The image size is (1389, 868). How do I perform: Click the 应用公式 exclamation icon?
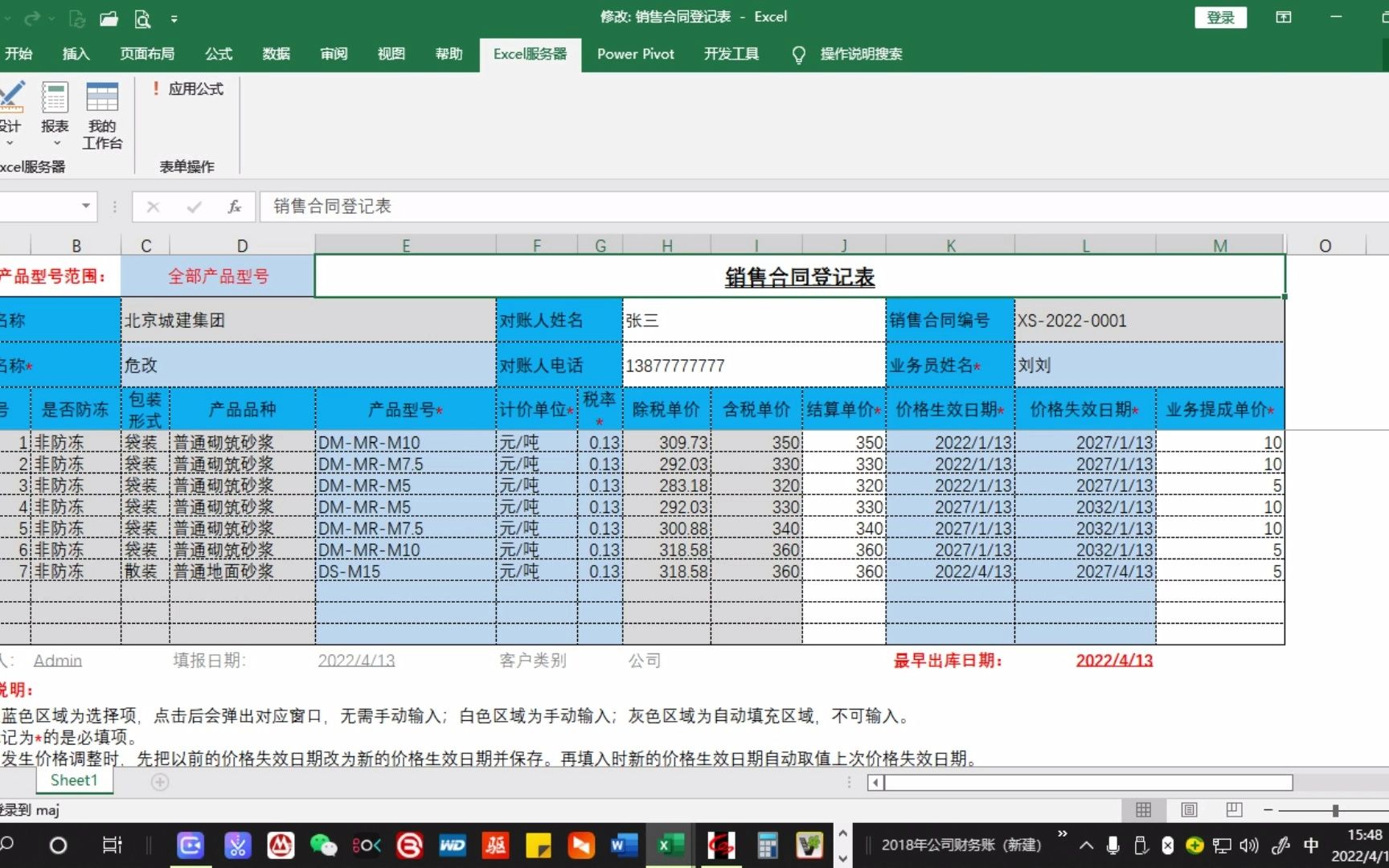(155, 88)
